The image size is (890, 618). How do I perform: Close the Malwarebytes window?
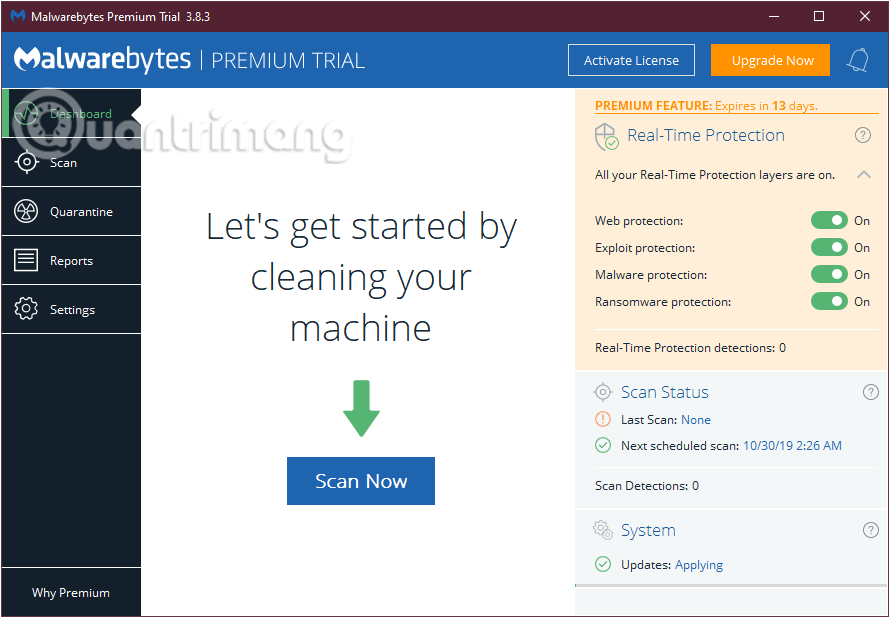(x=864, y=16)
